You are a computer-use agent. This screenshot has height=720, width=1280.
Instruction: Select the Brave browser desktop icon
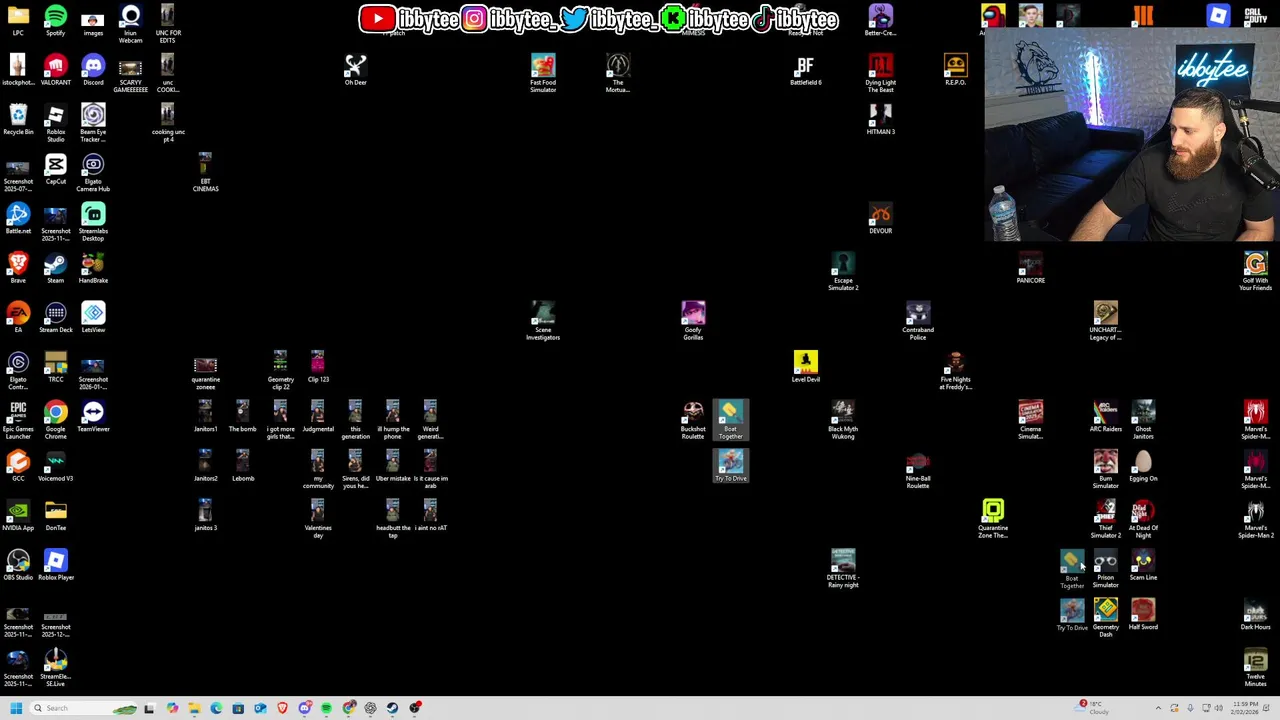[18, 269]
